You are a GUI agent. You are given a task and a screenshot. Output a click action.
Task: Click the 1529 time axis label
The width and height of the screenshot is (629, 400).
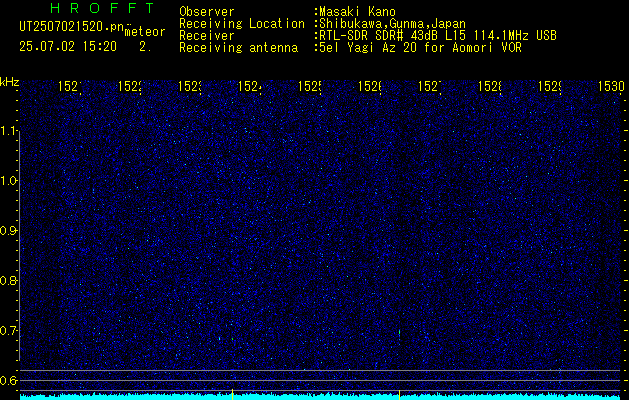[550, 86]
